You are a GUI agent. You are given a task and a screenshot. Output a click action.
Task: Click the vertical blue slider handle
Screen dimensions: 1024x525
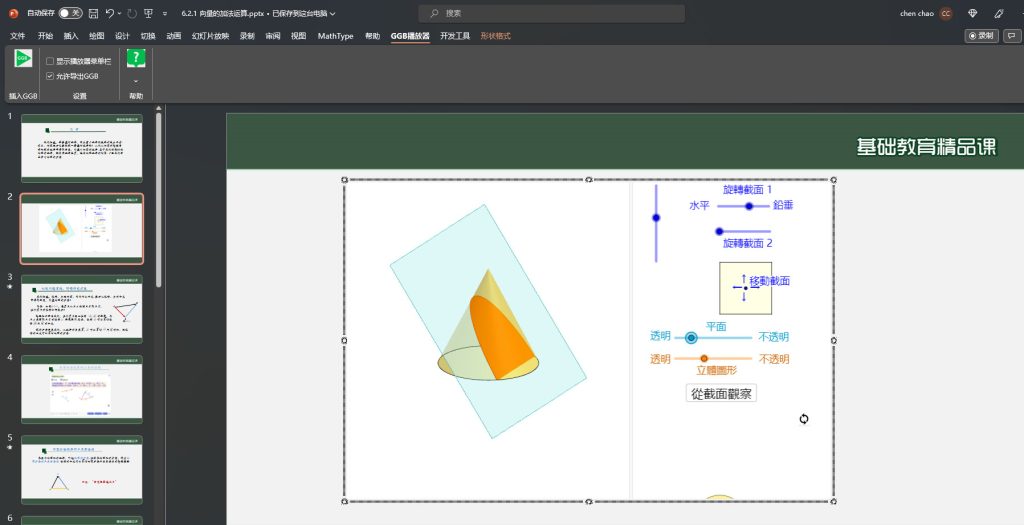[656, 217]
